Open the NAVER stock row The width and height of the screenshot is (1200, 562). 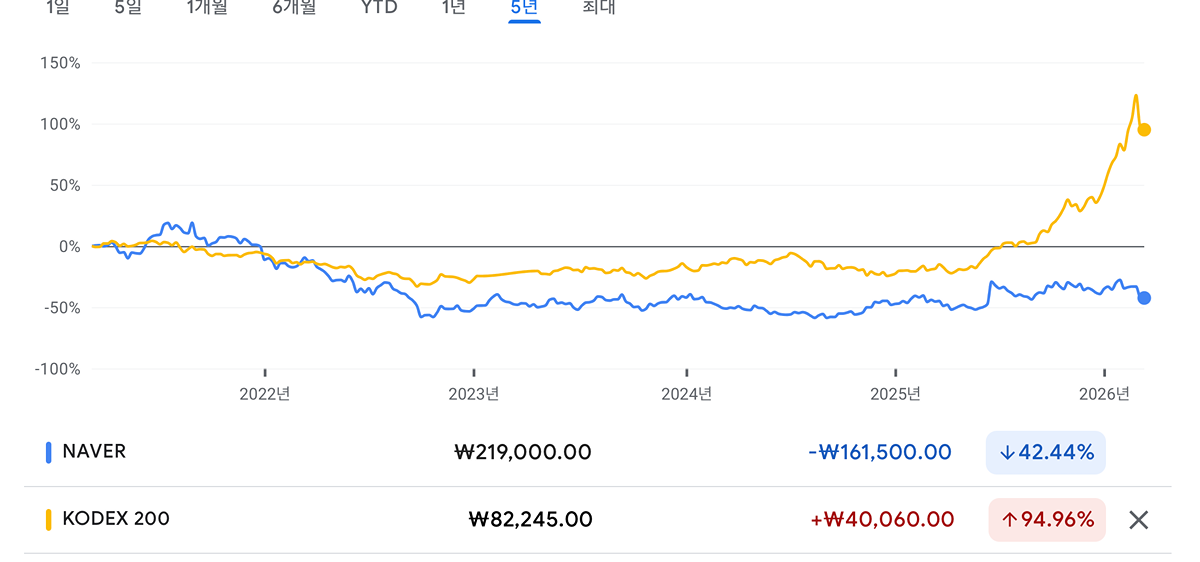(x=94, y=452)
